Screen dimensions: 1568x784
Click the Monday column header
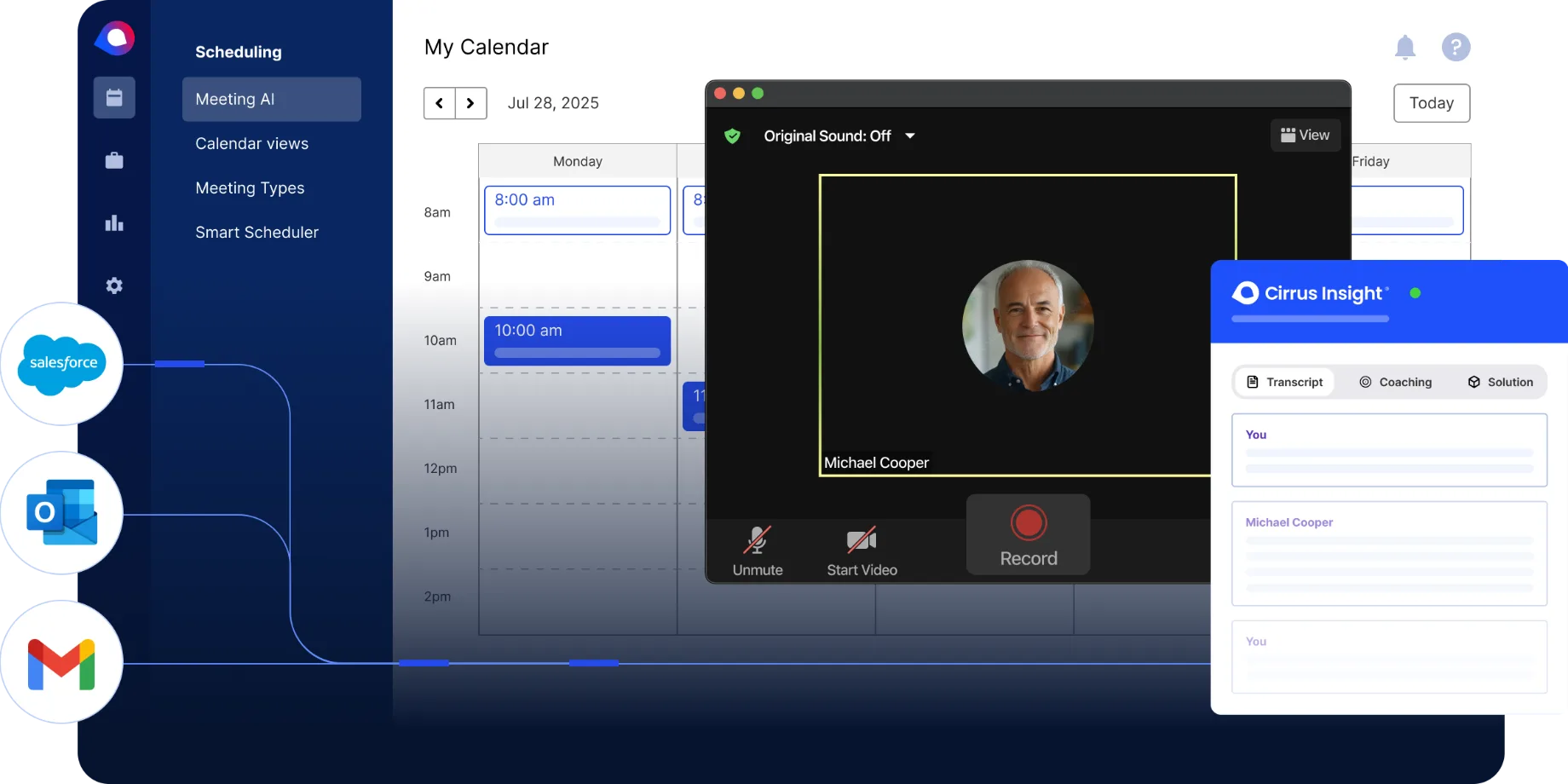[578, 161]
